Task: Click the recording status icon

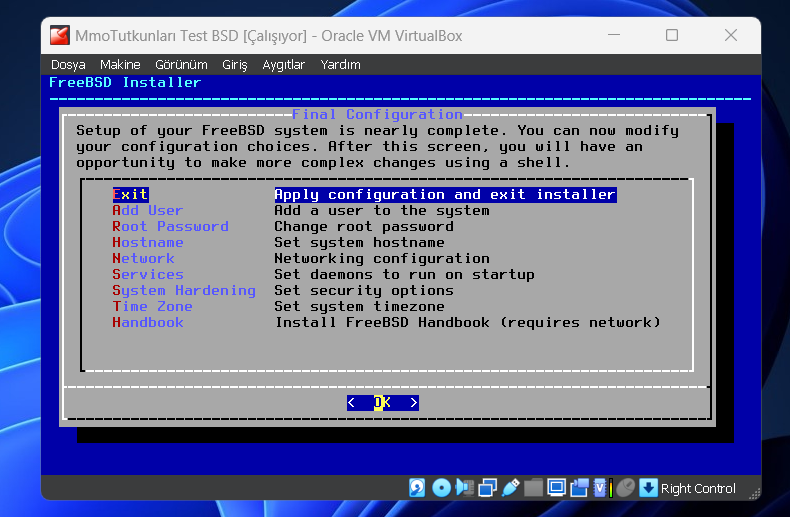Action: pyautogui.click(x=579, y=488)
